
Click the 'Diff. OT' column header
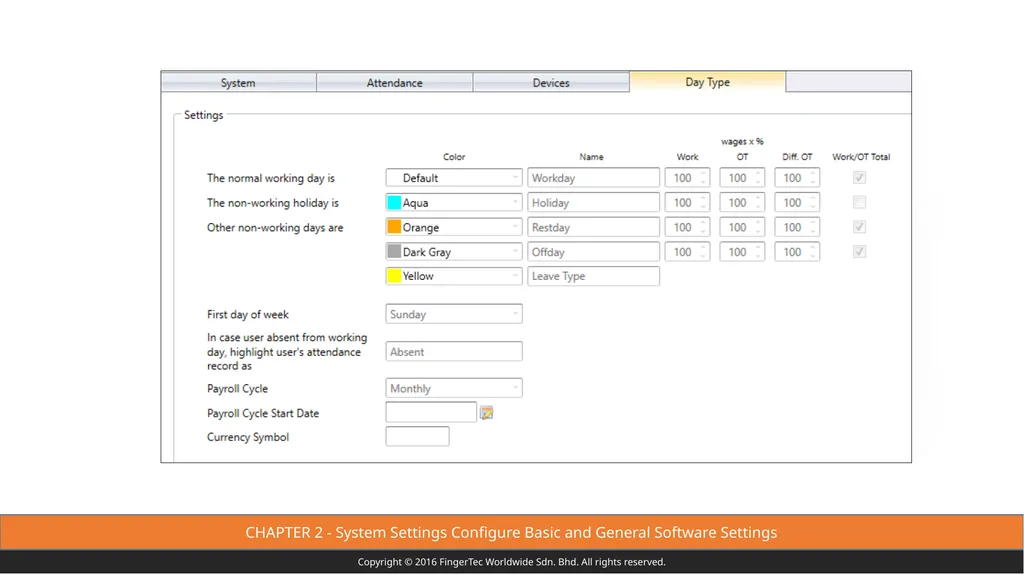(797, 157)
